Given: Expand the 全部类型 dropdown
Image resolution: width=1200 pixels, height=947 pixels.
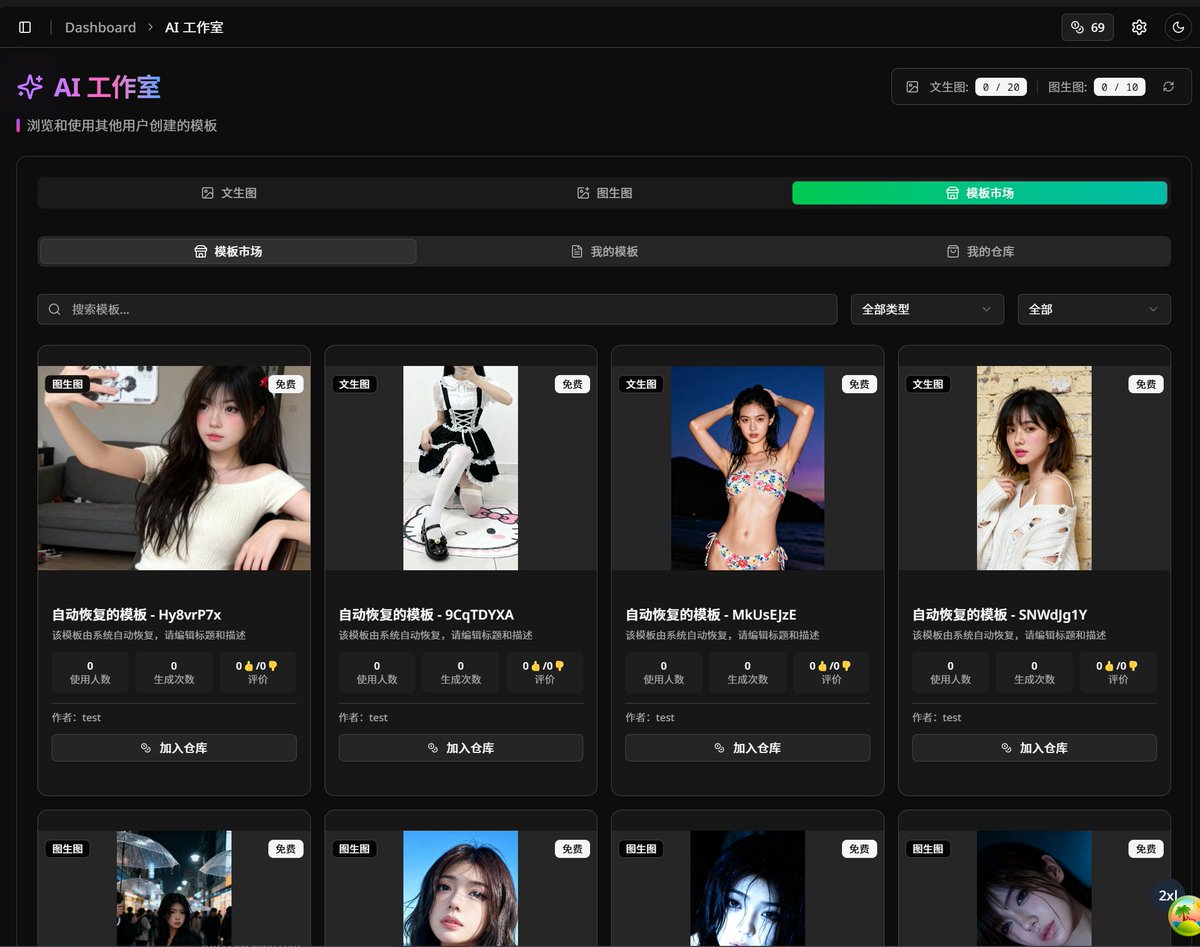Looking at the screenshot, I should pyautogui.click(x=927, y=309).
